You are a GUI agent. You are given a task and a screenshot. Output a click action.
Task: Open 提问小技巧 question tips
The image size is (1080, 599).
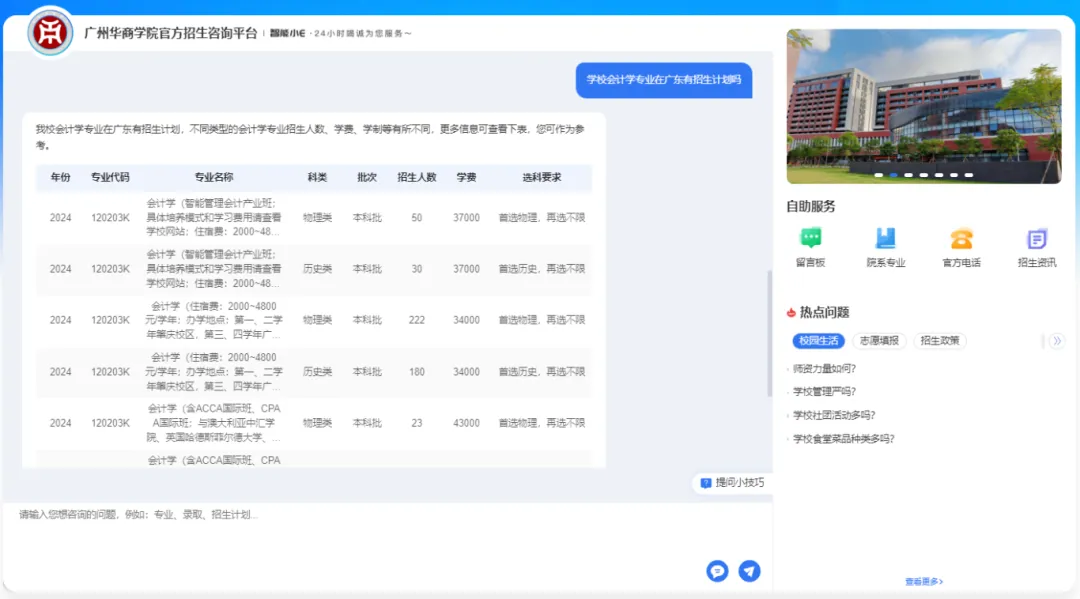point(732,483)
